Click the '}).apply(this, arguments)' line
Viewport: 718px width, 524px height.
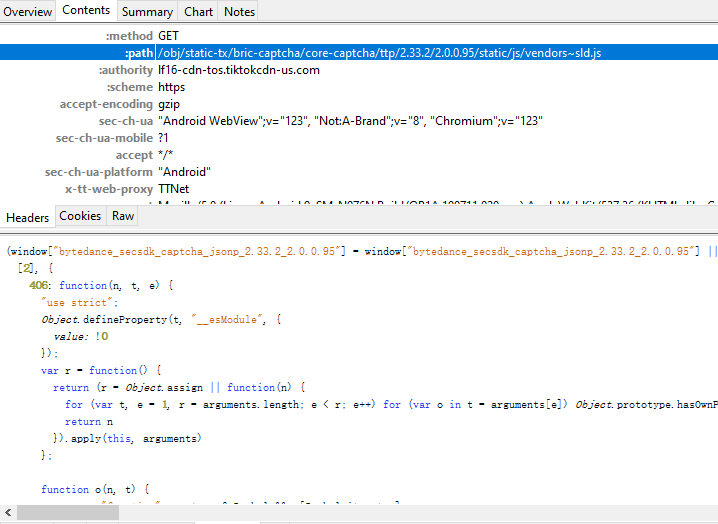tap(127, 438)
